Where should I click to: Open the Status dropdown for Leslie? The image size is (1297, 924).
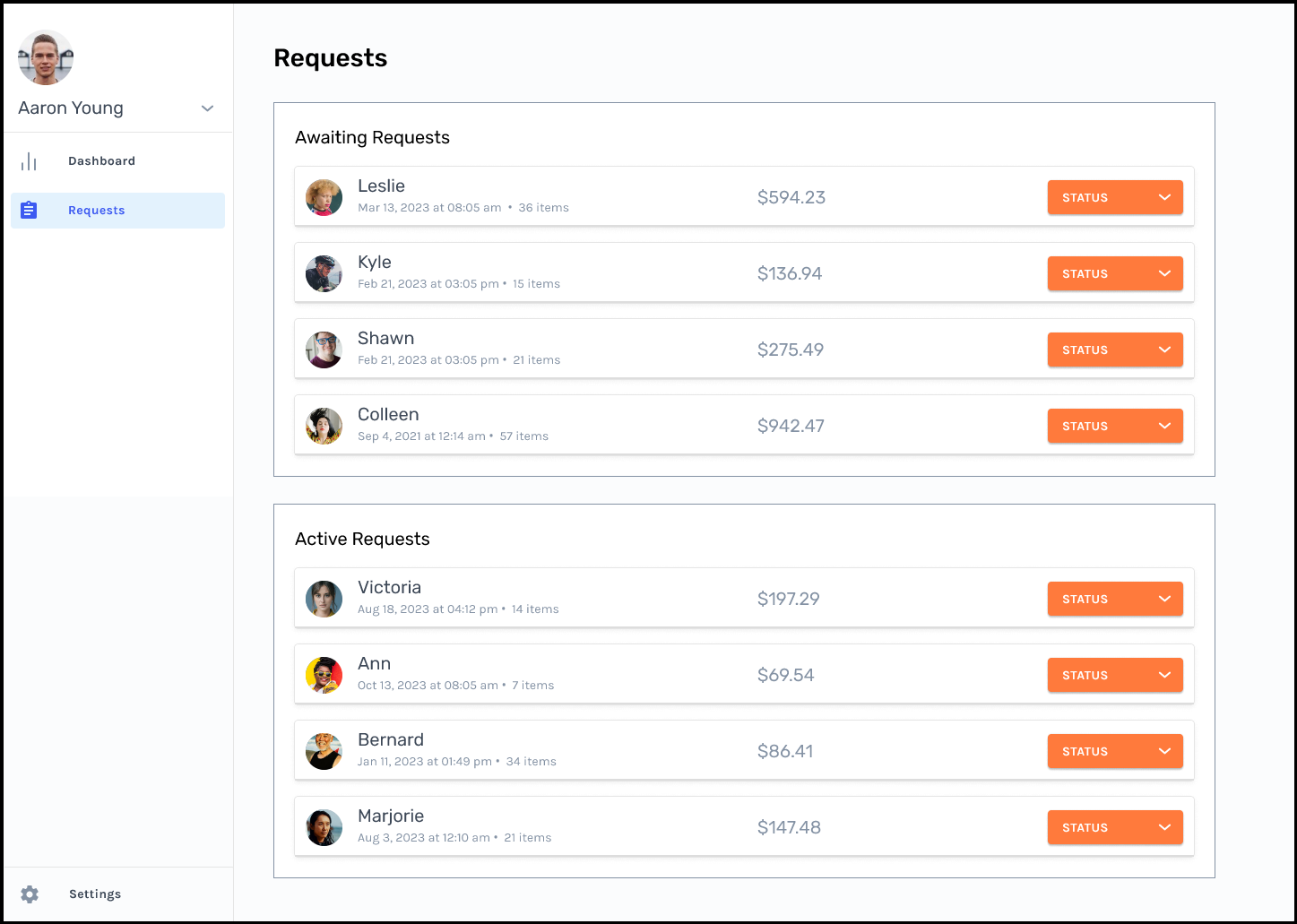pyautogui.click(x=1115, y=197)
